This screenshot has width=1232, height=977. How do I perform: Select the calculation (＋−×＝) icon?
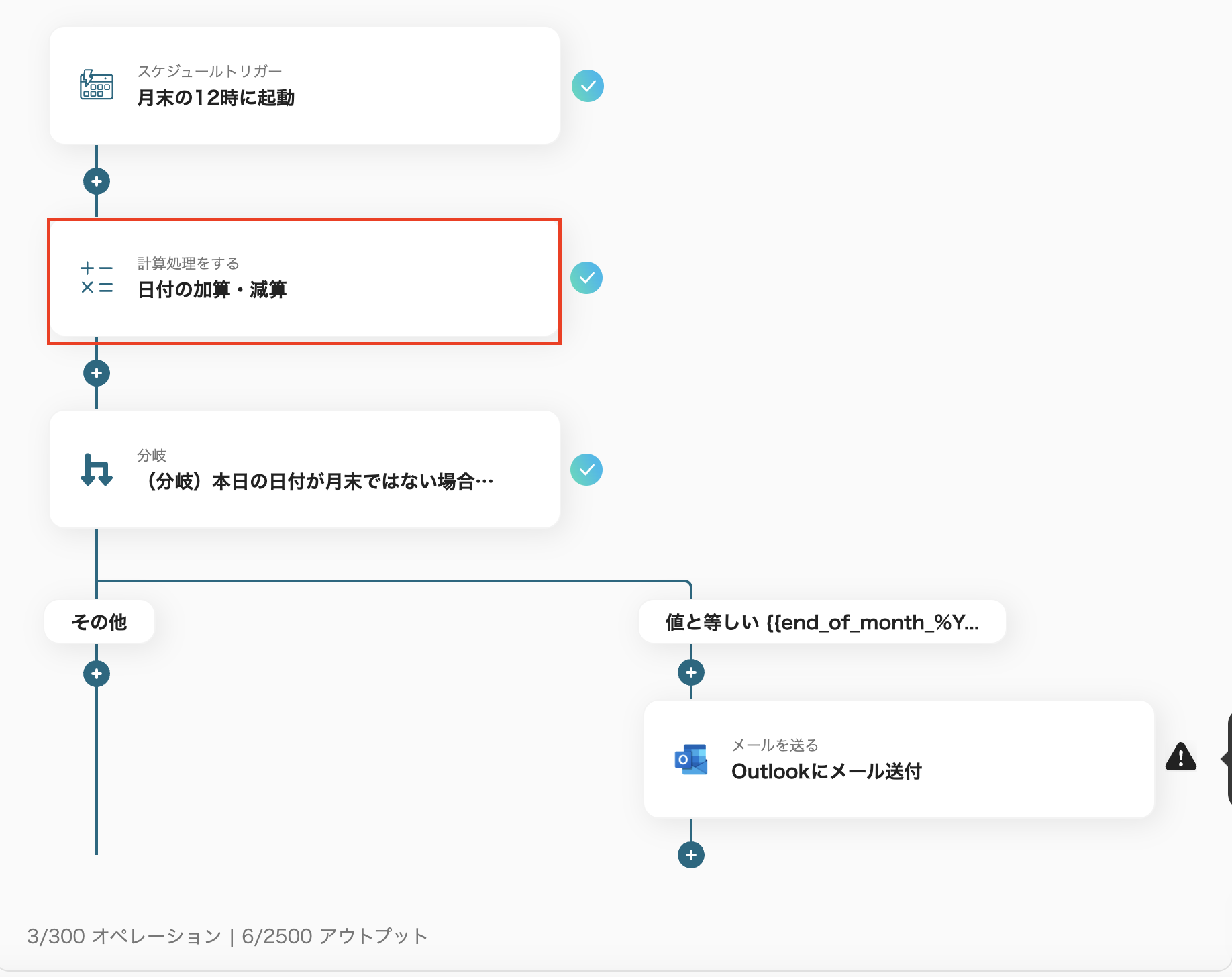[96, 278]
